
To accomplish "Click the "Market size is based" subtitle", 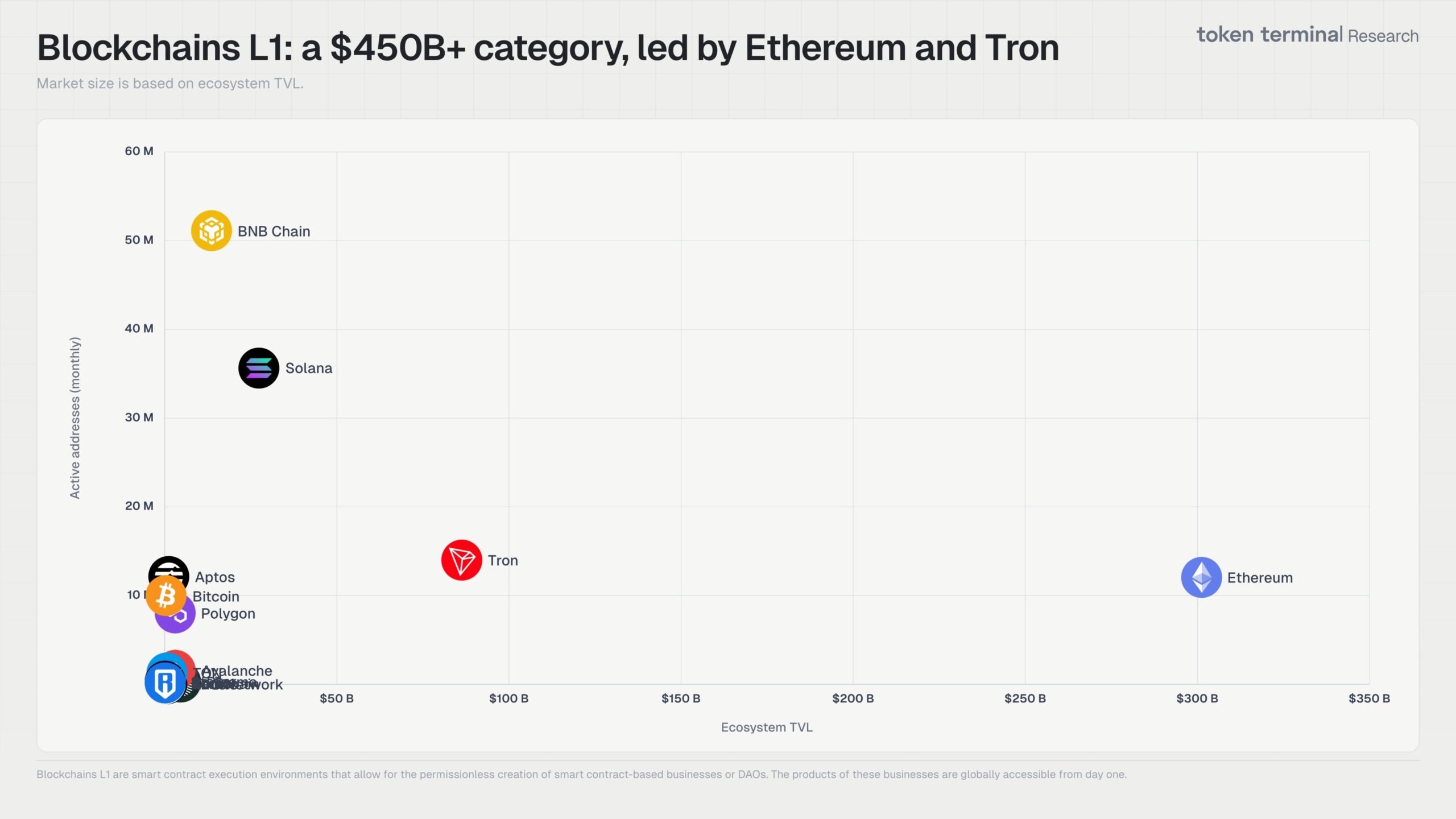I will pos(170,84).
